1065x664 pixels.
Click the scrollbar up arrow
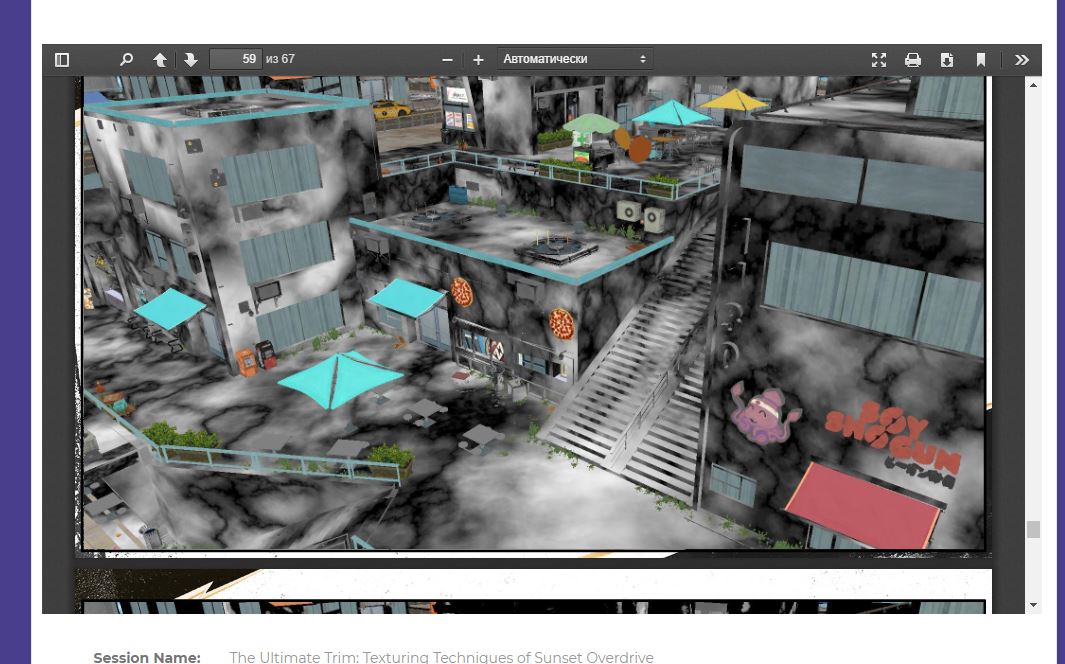[x=1033, y=85]
